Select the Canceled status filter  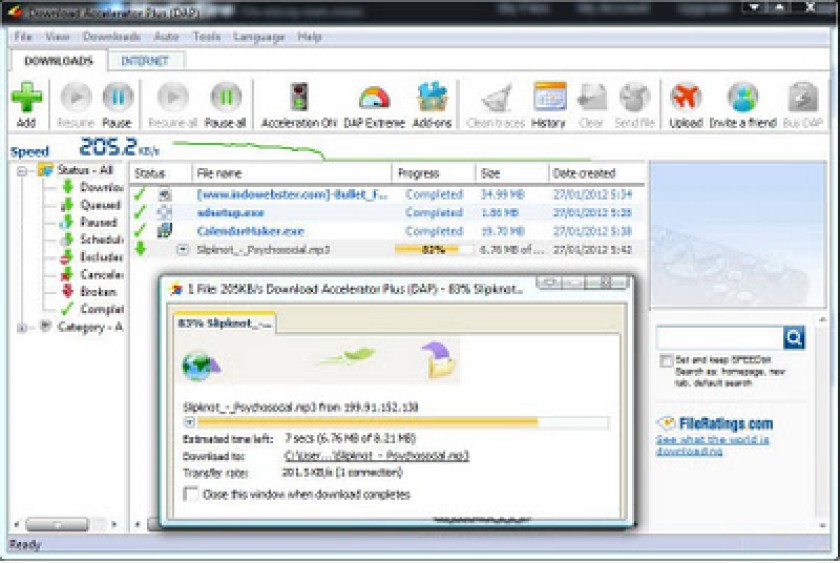click(92, 274)
